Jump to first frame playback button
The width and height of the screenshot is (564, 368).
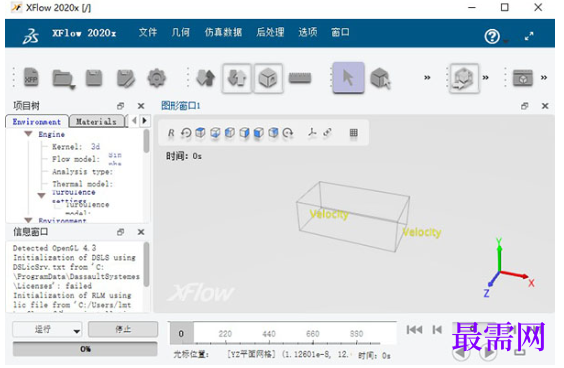(x=414, y=330)
